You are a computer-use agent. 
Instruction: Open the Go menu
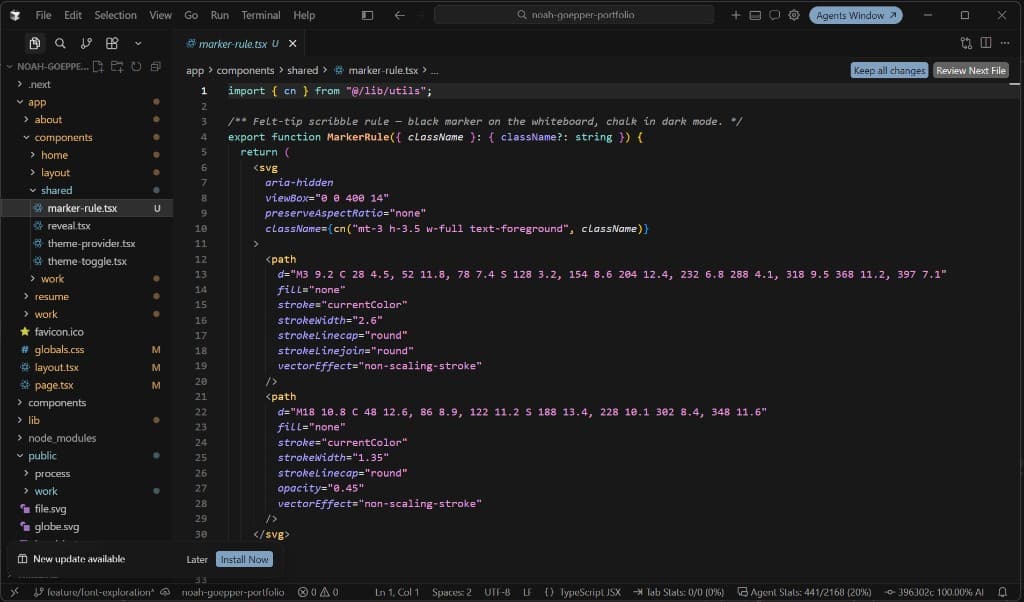click(191, 15)
